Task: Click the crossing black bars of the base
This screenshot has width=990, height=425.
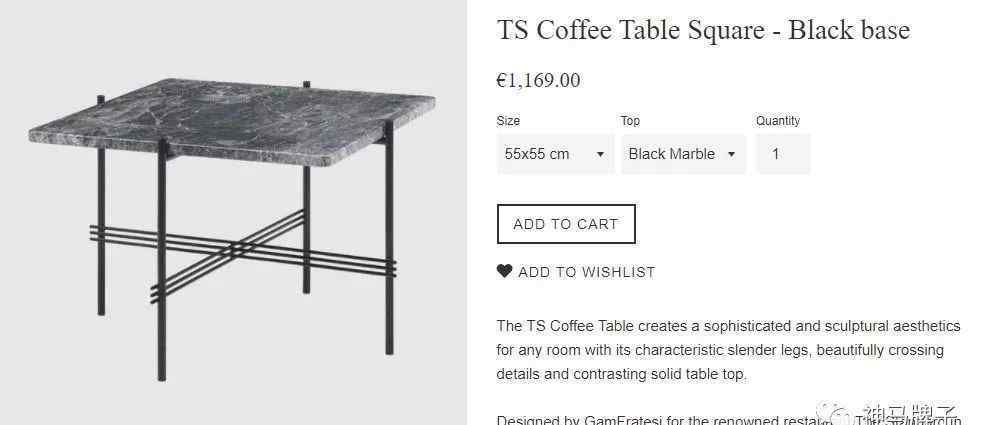Action: (243, 253)
